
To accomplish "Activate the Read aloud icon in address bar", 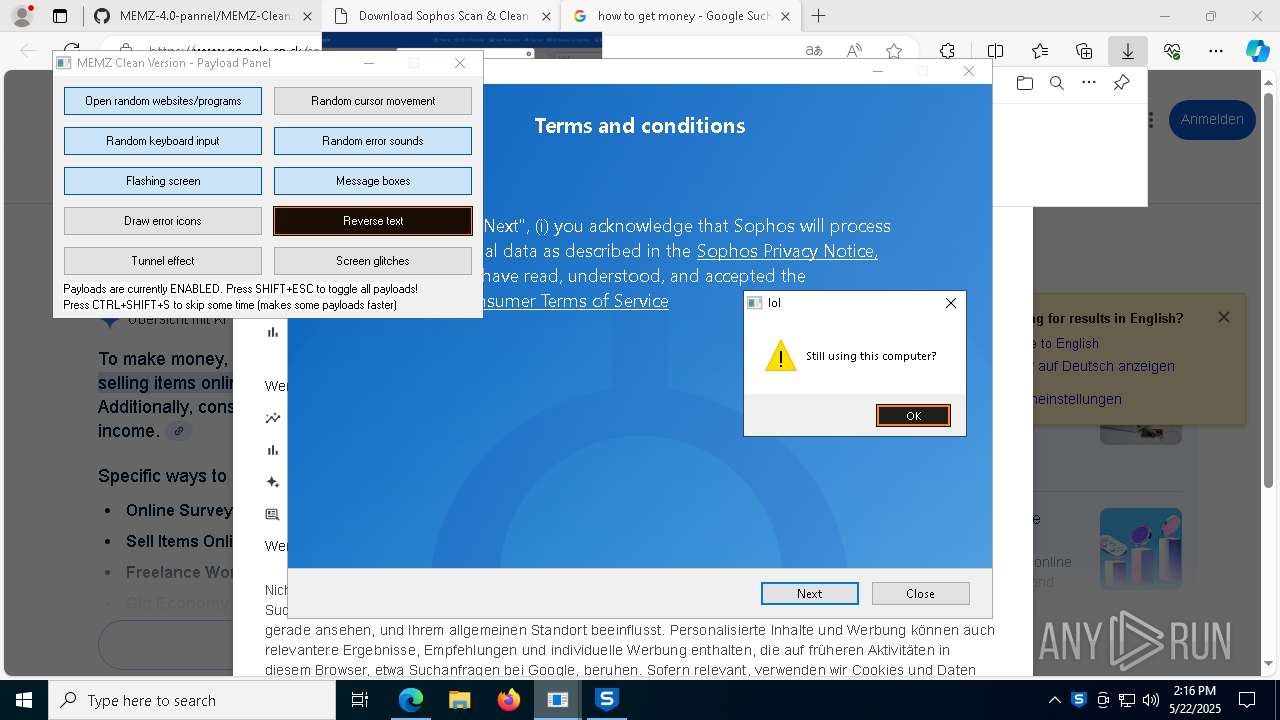I will (854, 51).
